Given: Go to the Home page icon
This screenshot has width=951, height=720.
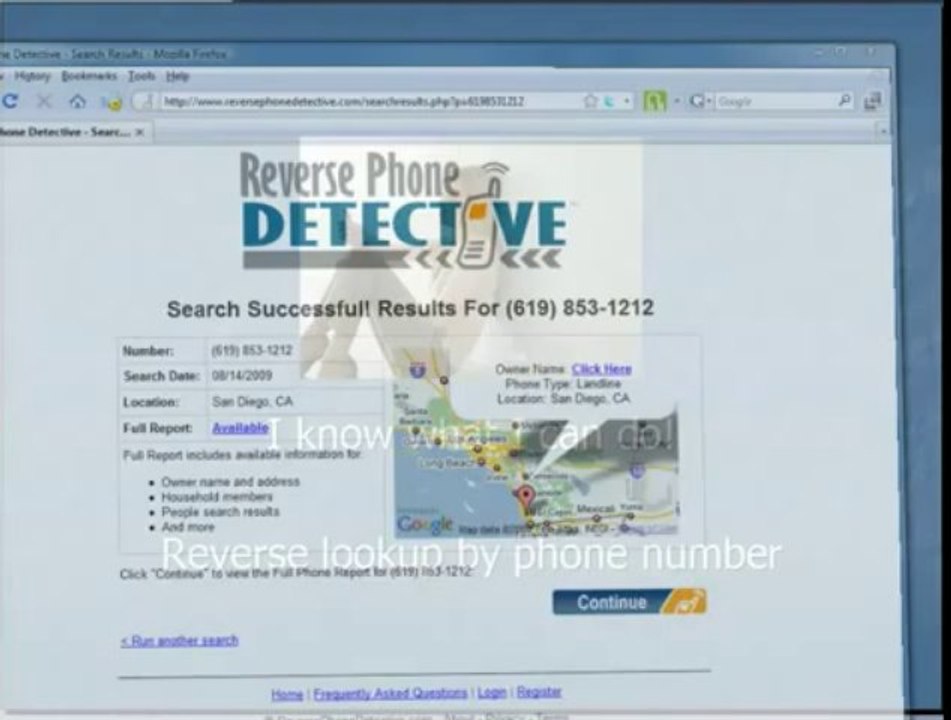Looking at the screenshot, I should (77, 101).
